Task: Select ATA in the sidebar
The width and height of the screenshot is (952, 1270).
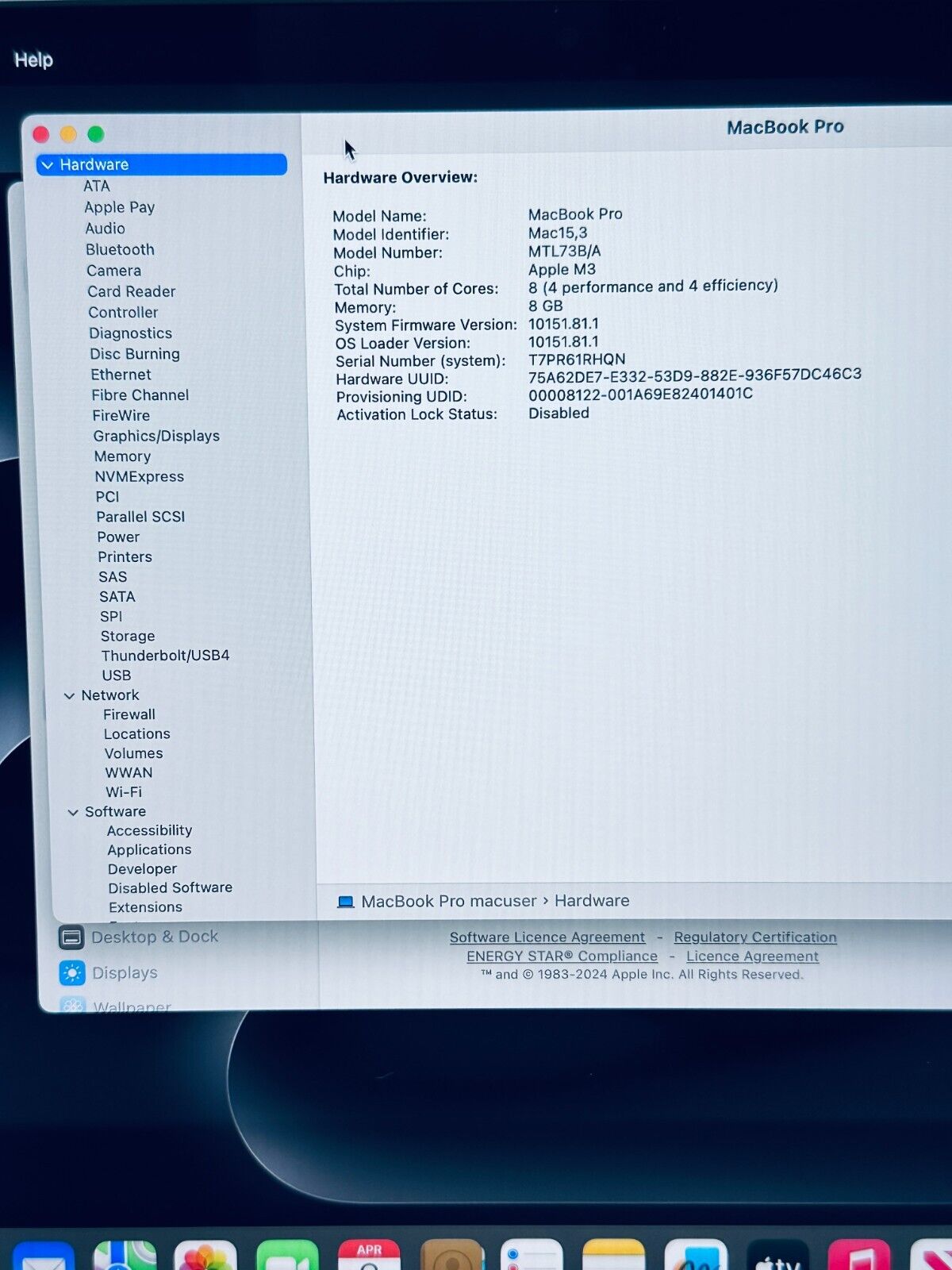Action: click(97, 186)
